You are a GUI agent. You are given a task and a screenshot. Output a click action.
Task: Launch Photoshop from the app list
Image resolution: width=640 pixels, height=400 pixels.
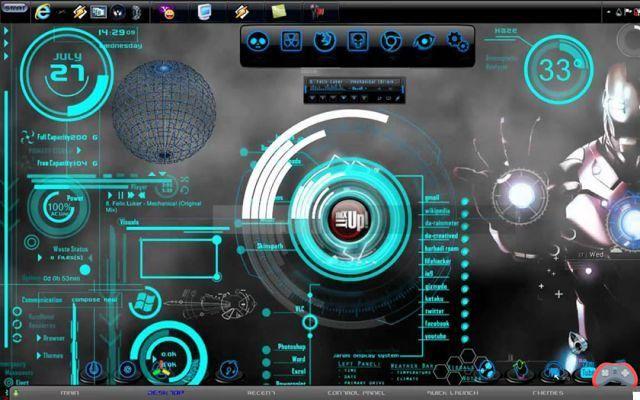click(291, 347)
